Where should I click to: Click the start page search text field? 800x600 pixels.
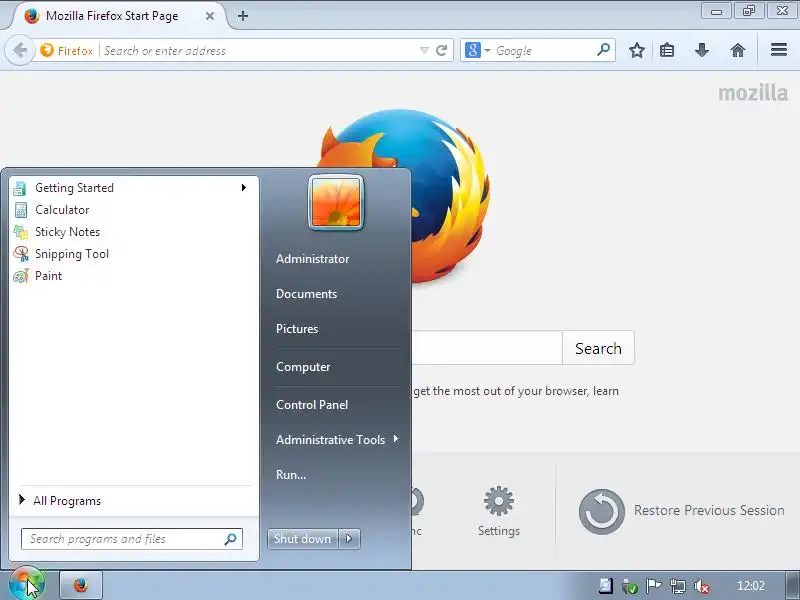pyautogui.click(x=487, y=348)
